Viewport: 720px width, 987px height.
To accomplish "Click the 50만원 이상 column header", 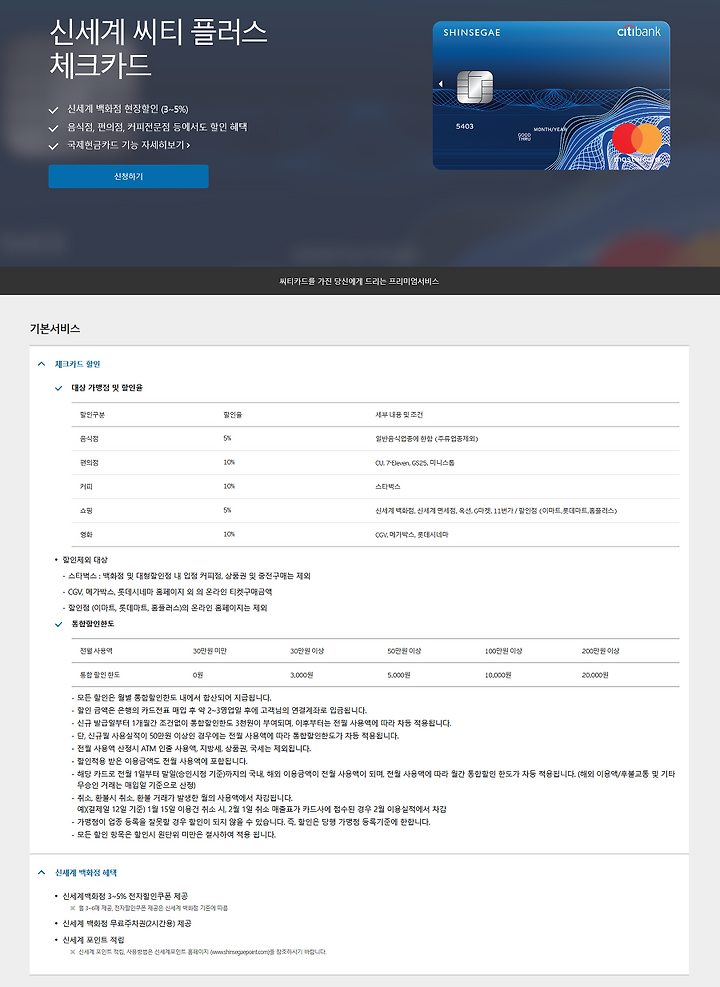I will (404, 651).
